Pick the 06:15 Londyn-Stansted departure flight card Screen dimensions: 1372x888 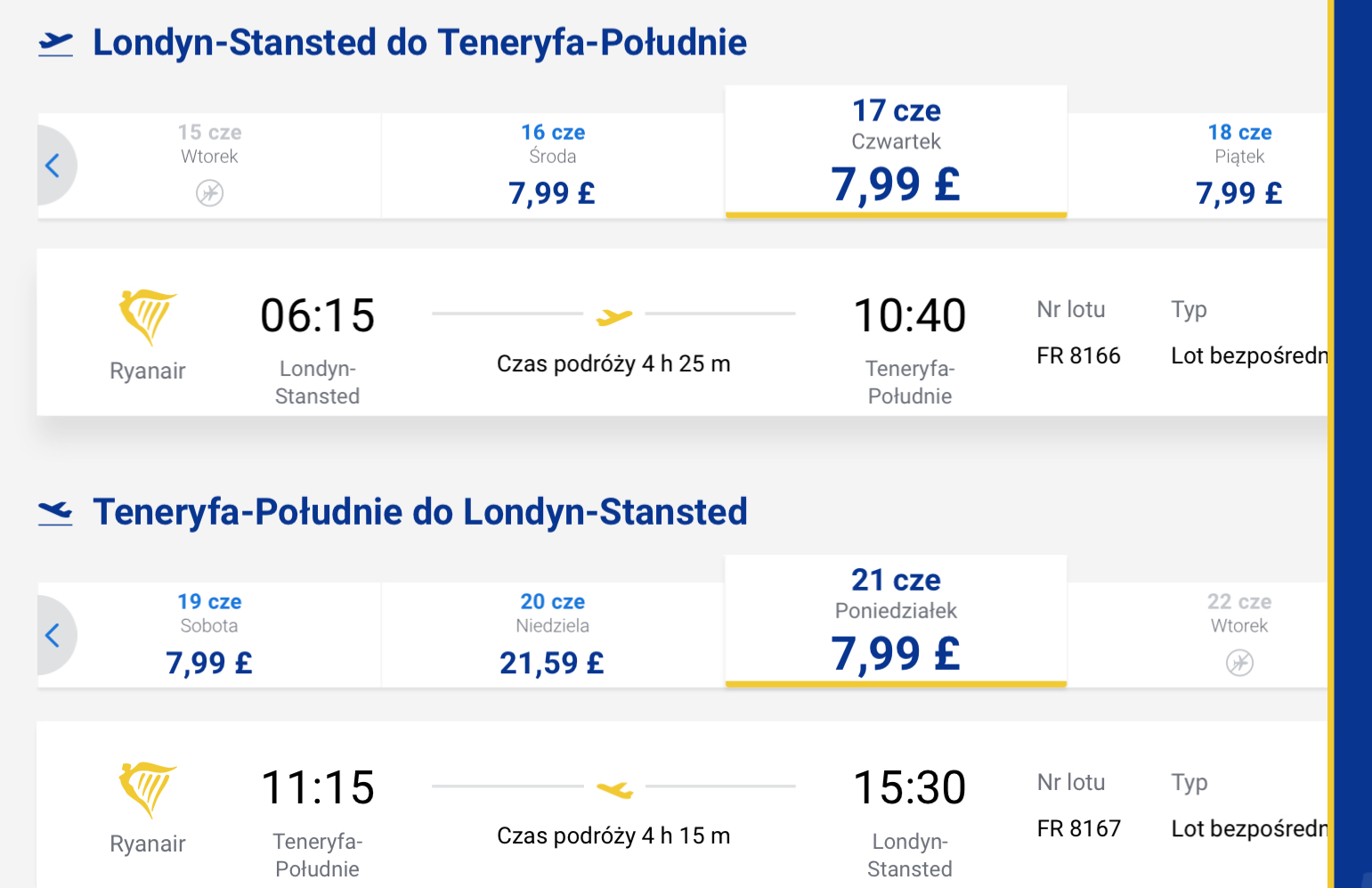pos(682,332)
